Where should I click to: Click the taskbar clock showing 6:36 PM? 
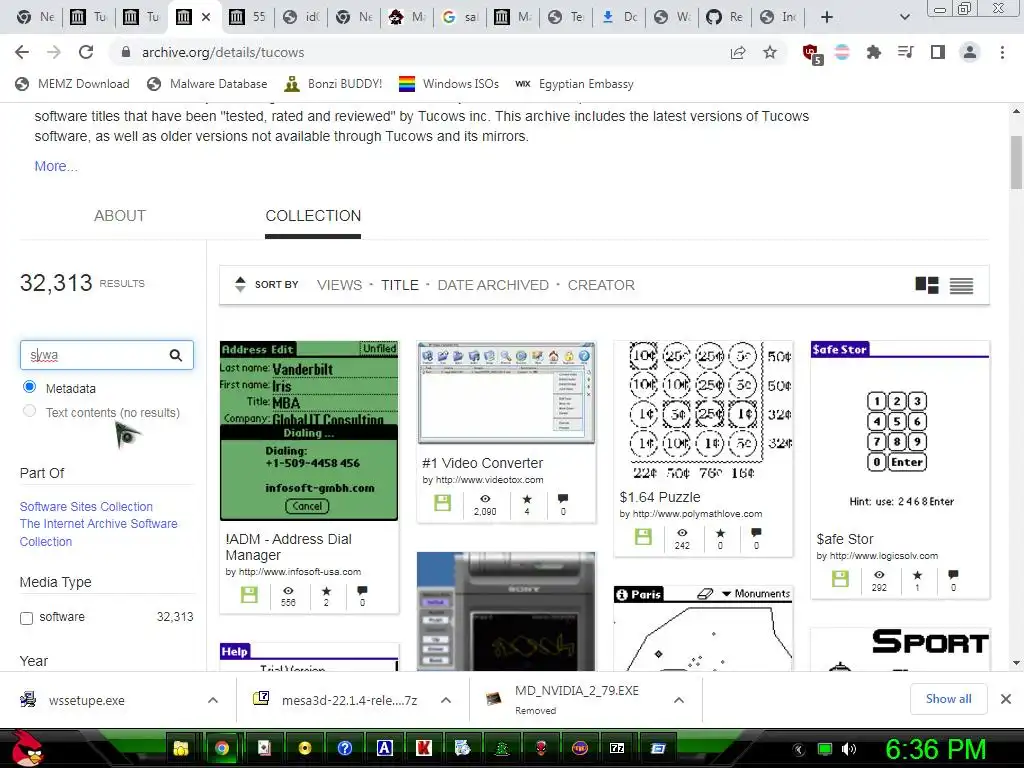tap(935, 749)
